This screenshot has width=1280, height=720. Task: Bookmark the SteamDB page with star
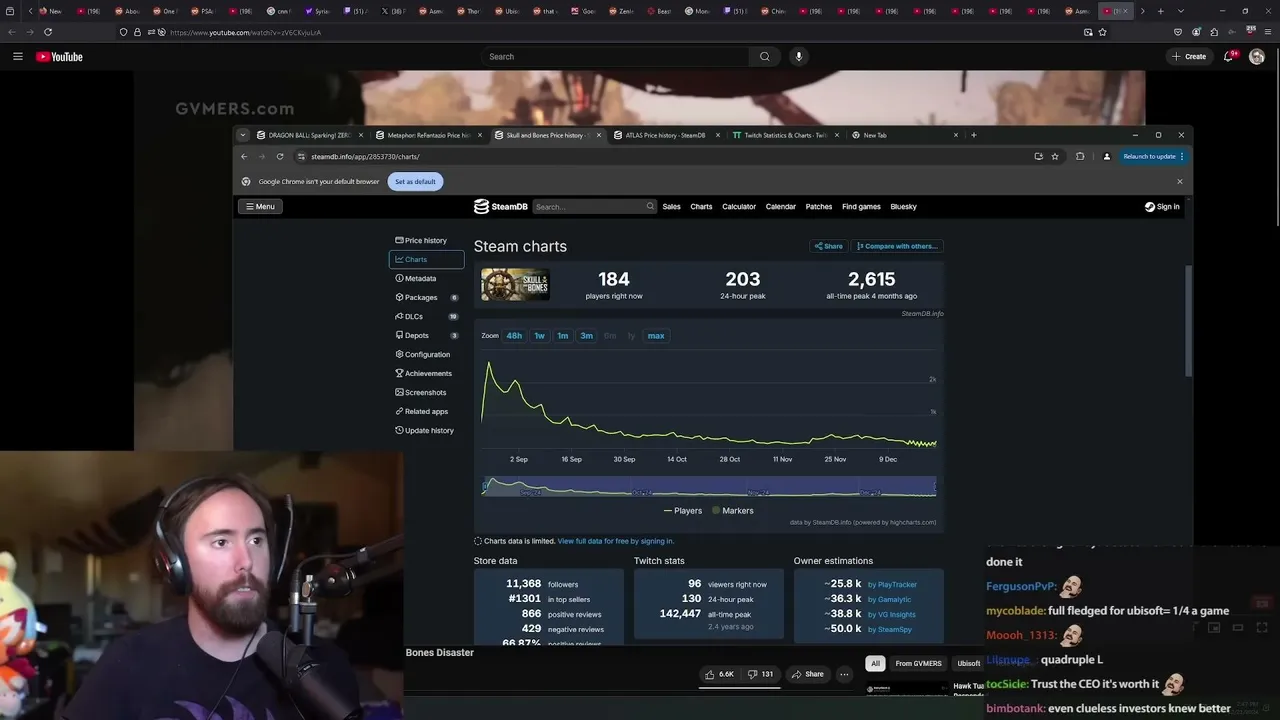point(1055,157)
